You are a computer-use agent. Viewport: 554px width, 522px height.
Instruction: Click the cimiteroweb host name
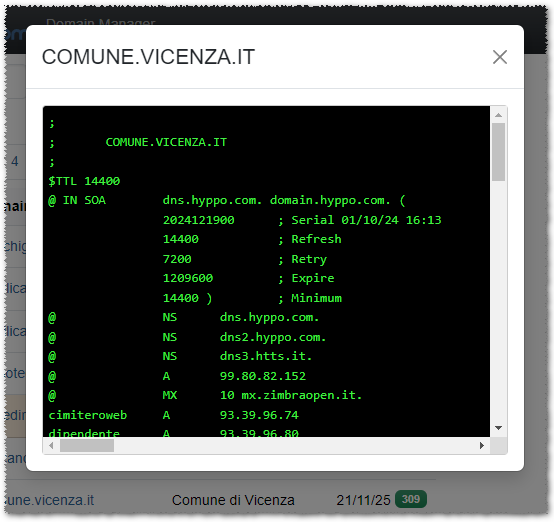click(88, 415)
